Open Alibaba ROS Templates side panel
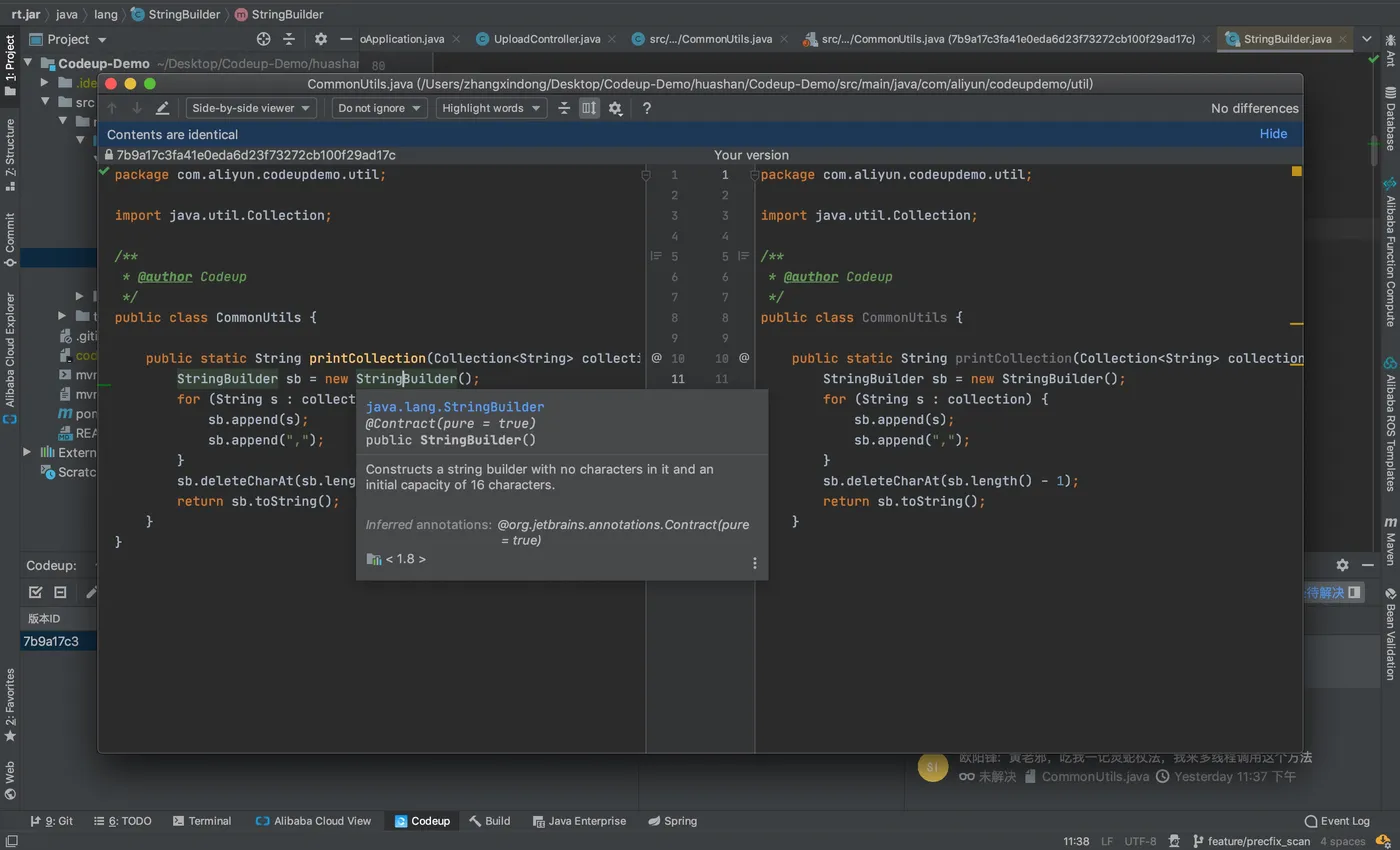 click(1390, 423)
